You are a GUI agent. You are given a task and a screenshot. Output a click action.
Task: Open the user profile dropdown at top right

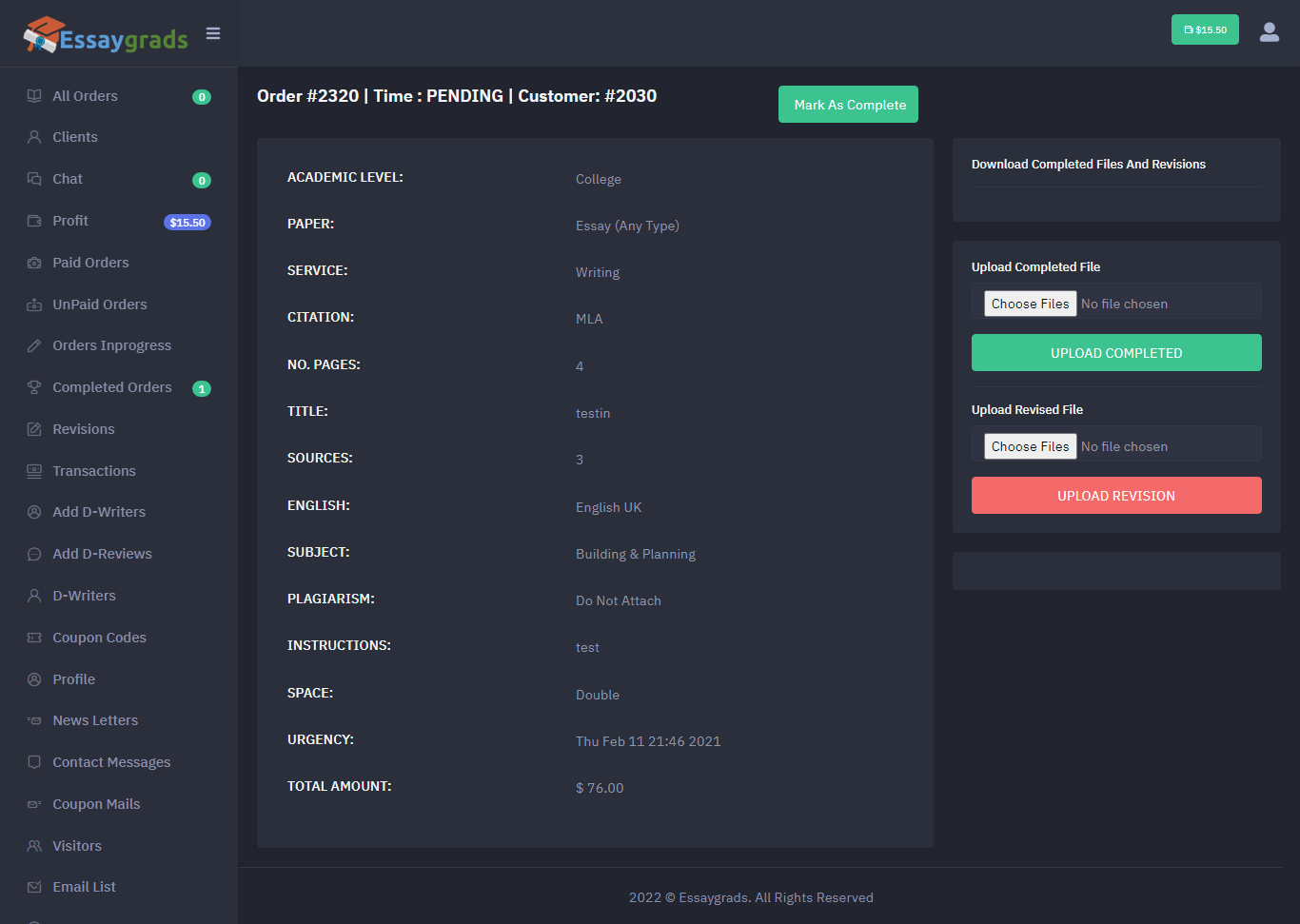(1269, 32)
